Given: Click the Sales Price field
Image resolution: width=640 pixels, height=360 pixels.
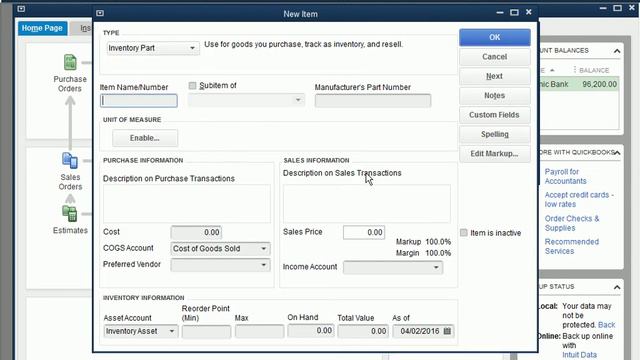Looking at the screenshot, I should pyautogui.click(x=364, y=232).
